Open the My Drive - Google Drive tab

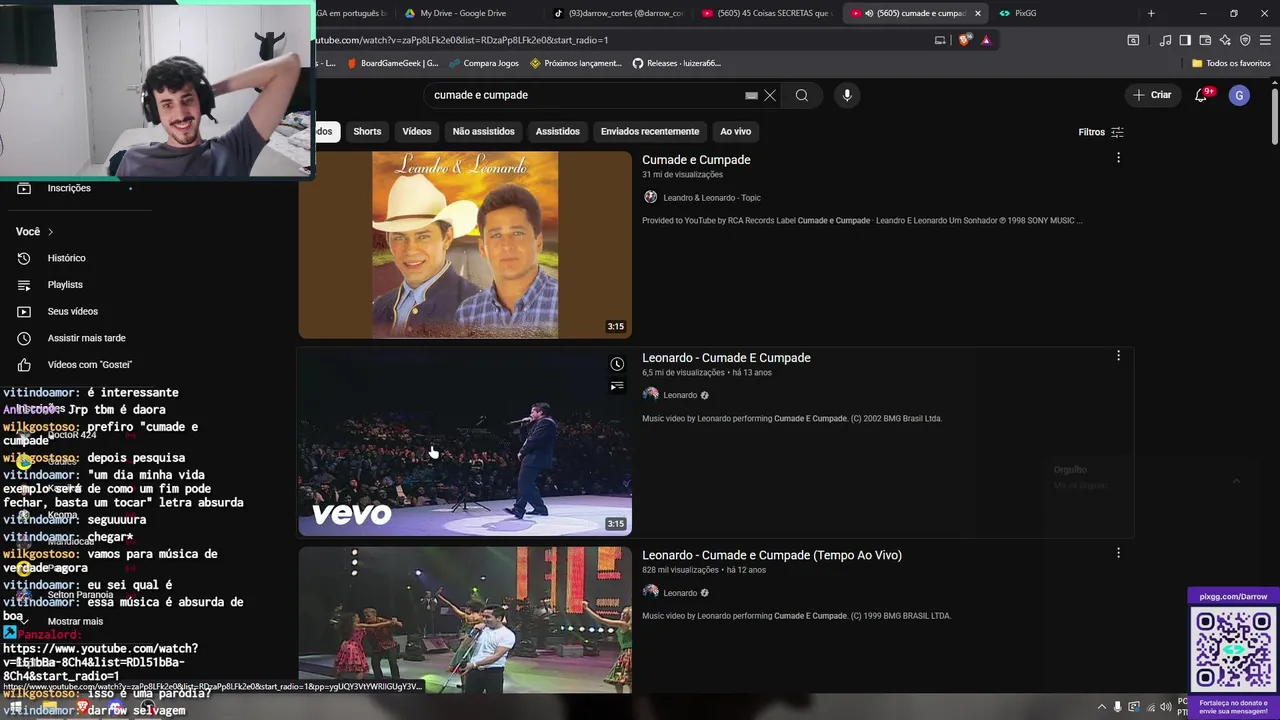[x=455, y=13]
